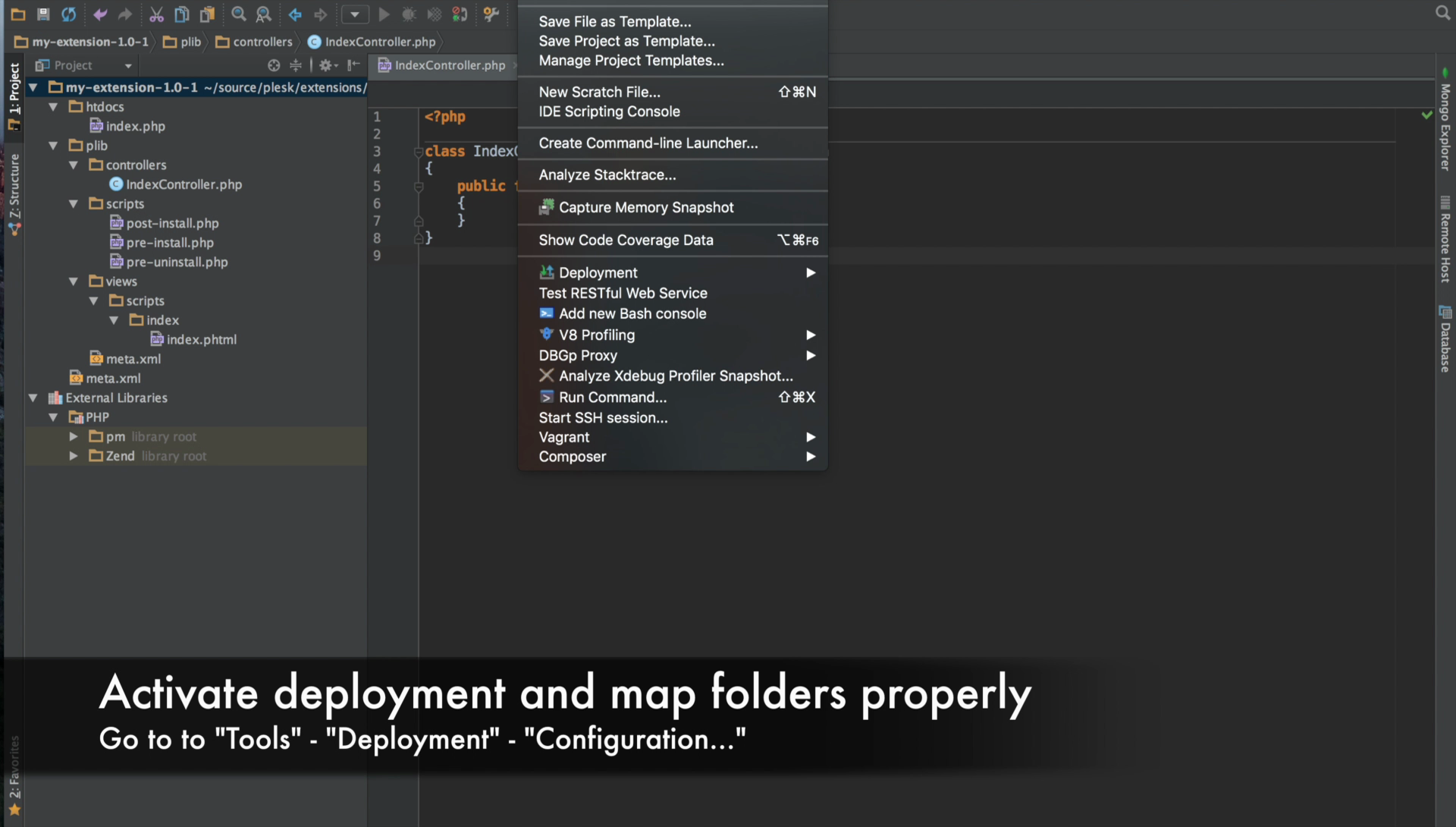The height and width of the screenshot is (827, 1456).
Task: Hide the Project panel with the hide icon
Action: click(353, 65)
